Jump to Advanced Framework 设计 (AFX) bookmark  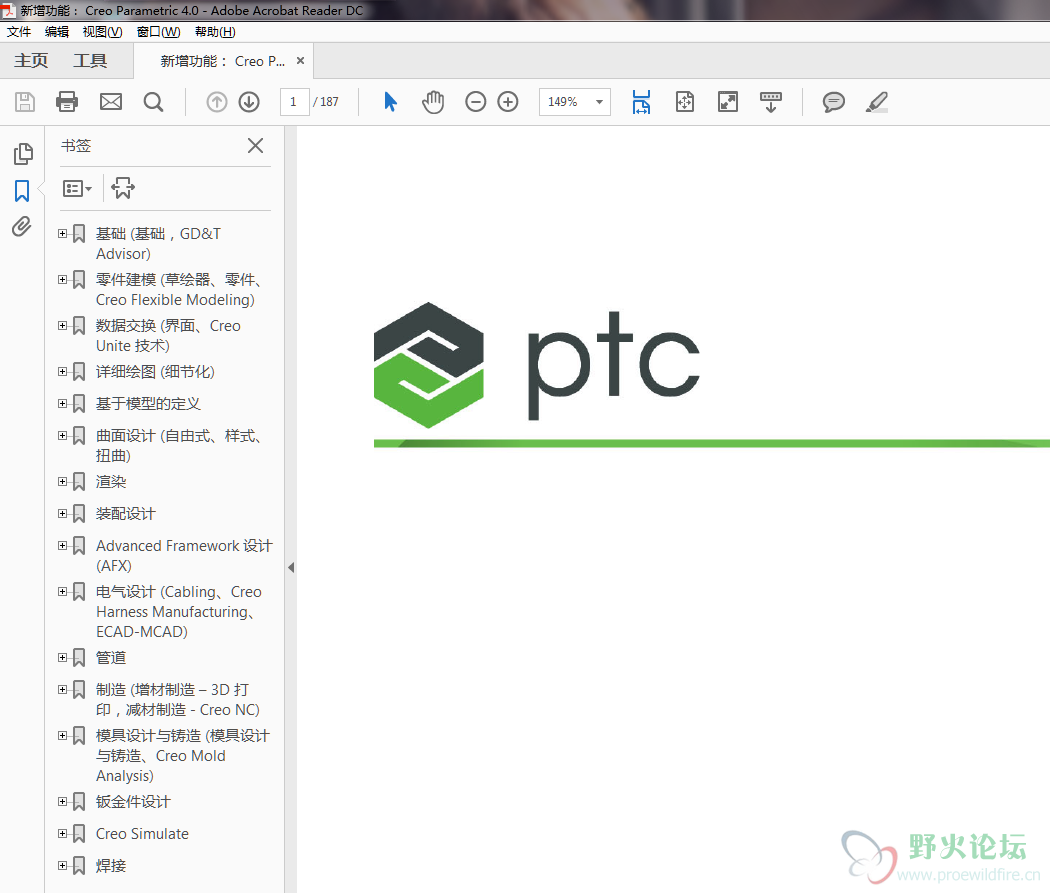coord(184,556)
